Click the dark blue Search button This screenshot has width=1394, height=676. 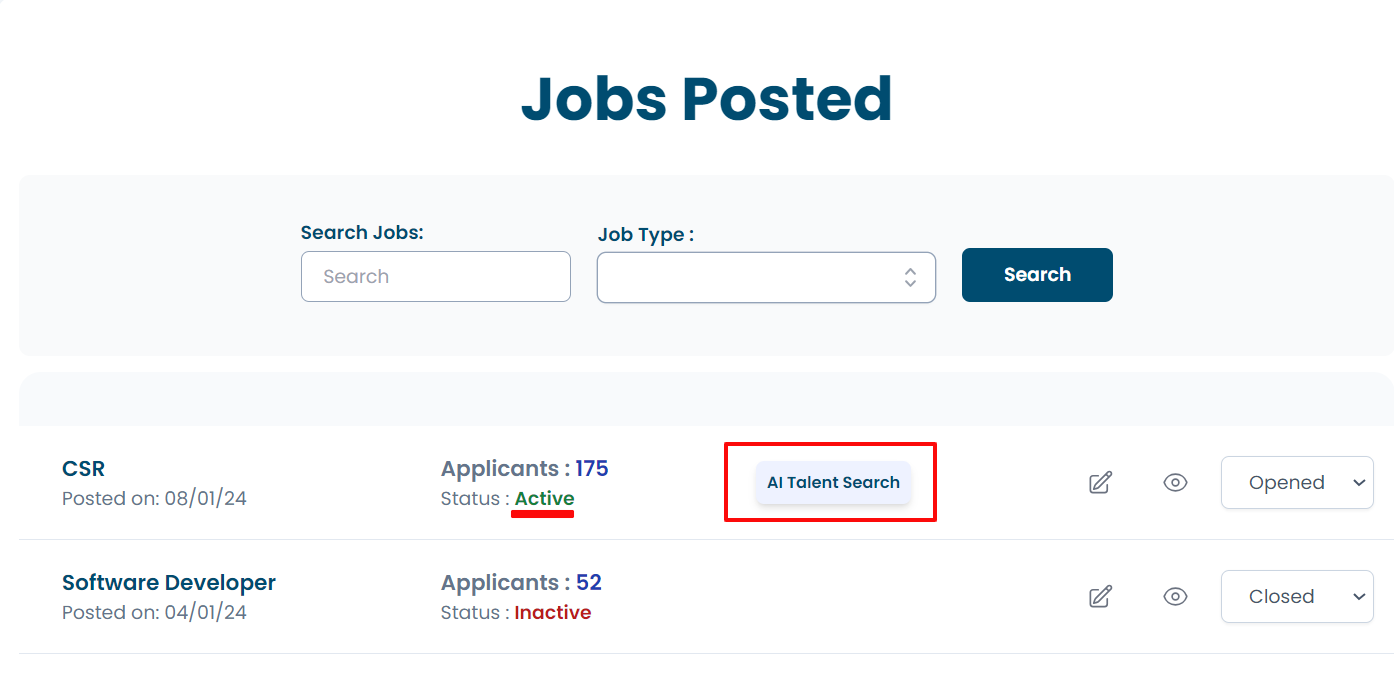tap(1037, 275)
